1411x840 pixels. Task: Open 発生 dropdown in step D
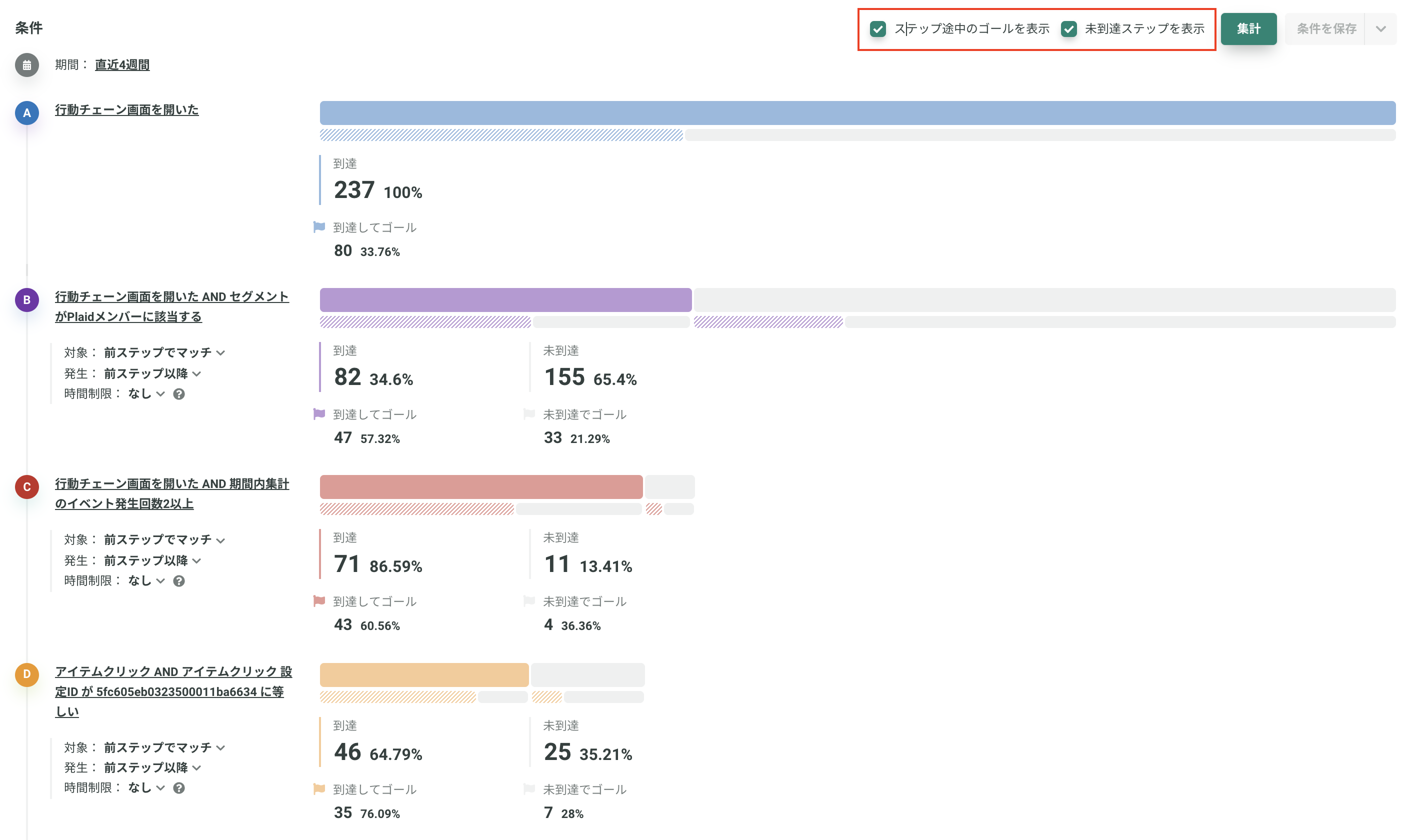(x=152, y=768)
